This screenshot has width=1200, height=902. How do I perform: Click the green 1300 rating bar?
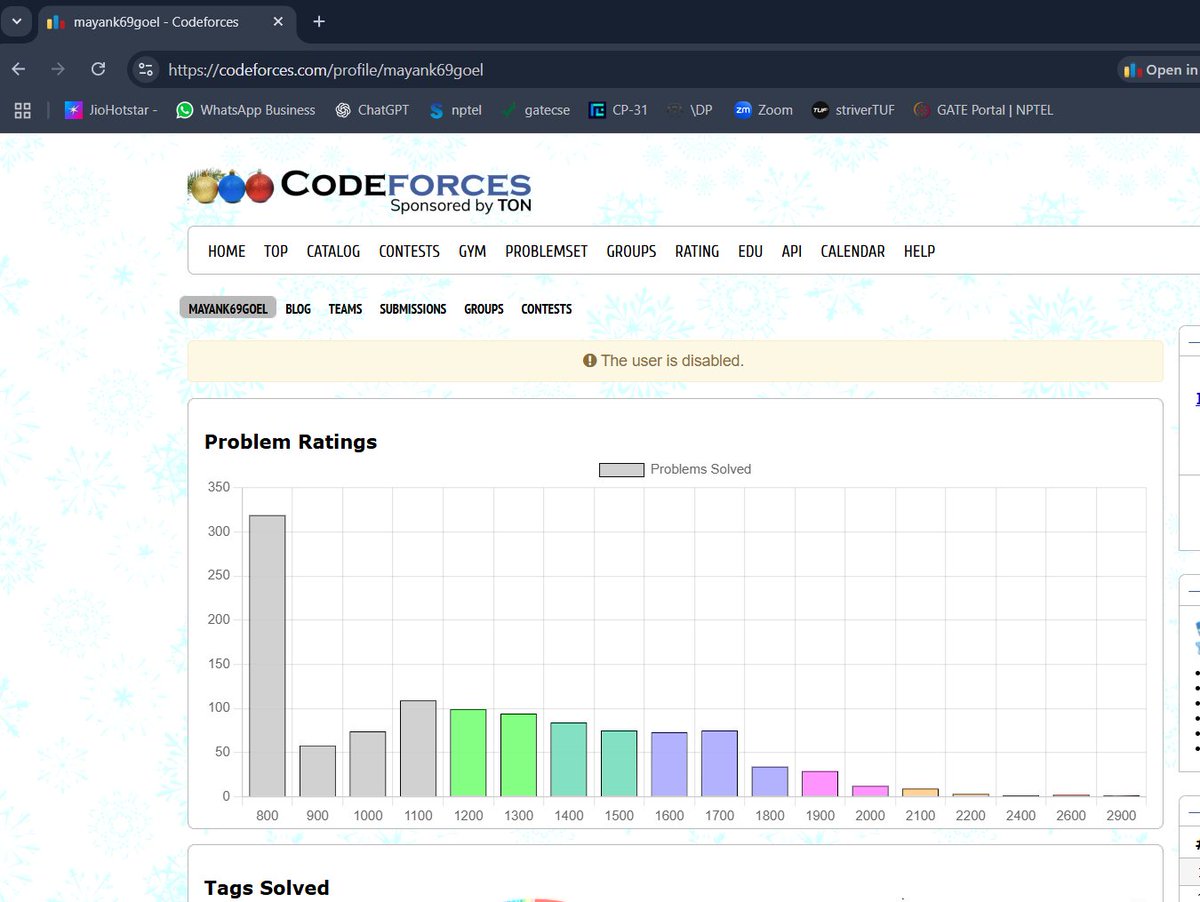(x=518, y=755)
